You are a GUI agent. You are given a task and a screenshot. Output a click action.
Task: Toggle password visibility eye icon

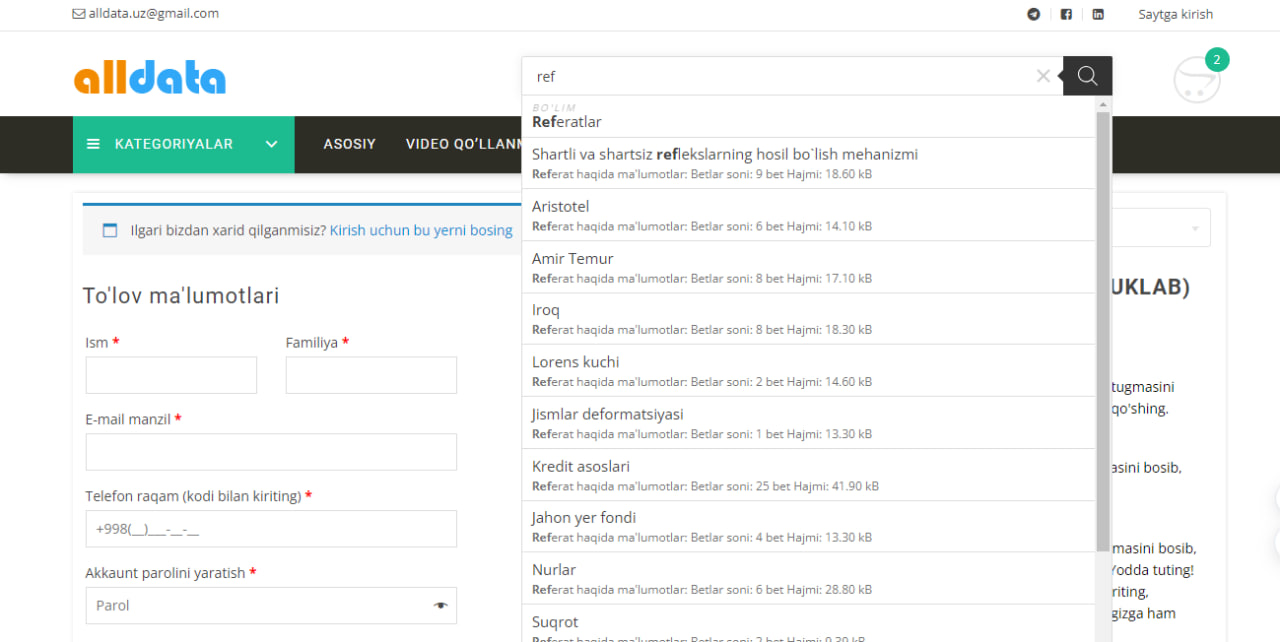pyautogui.click(x=440, y=606)
